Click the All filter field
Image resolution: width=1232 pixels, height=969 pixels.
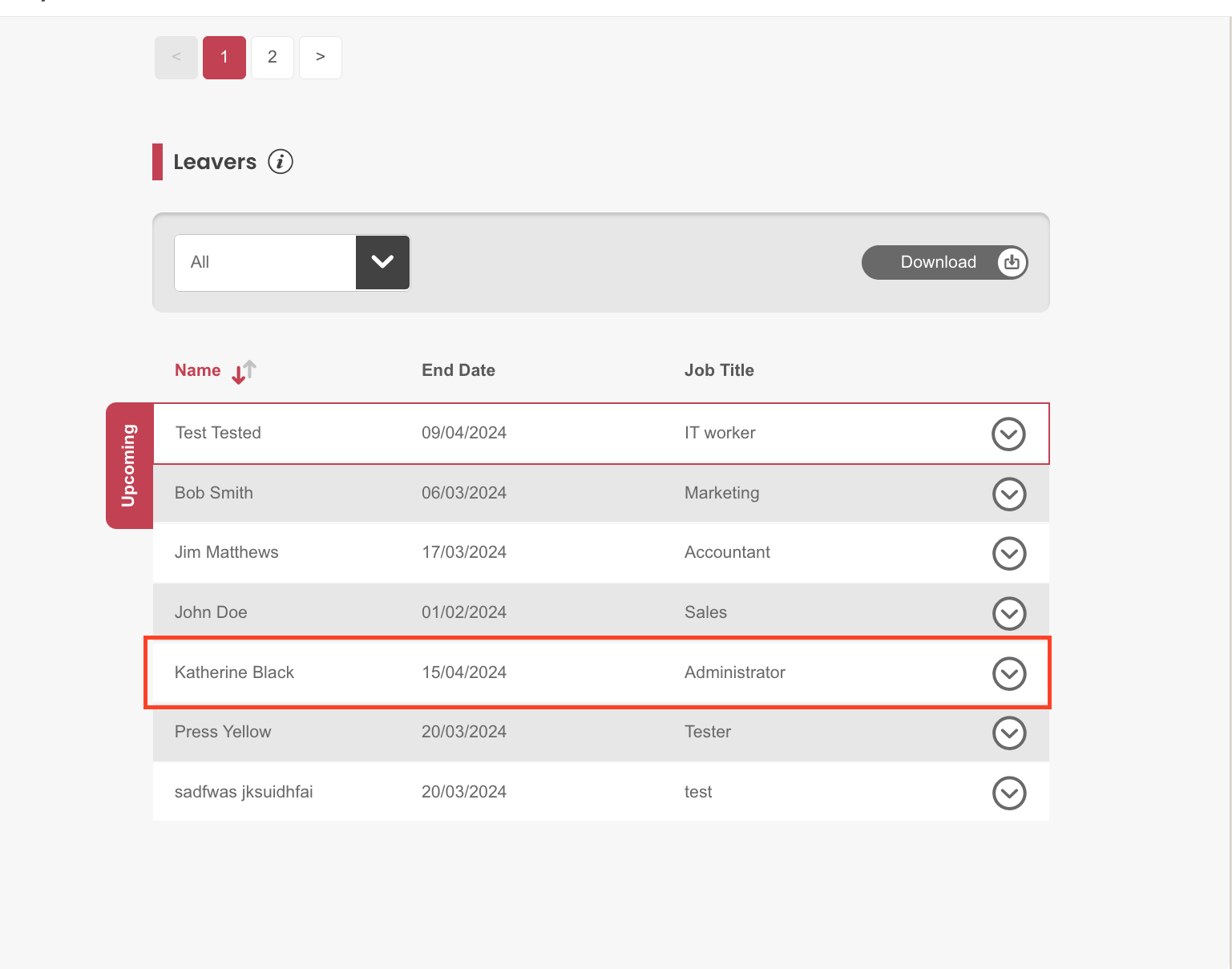point(292,262)
